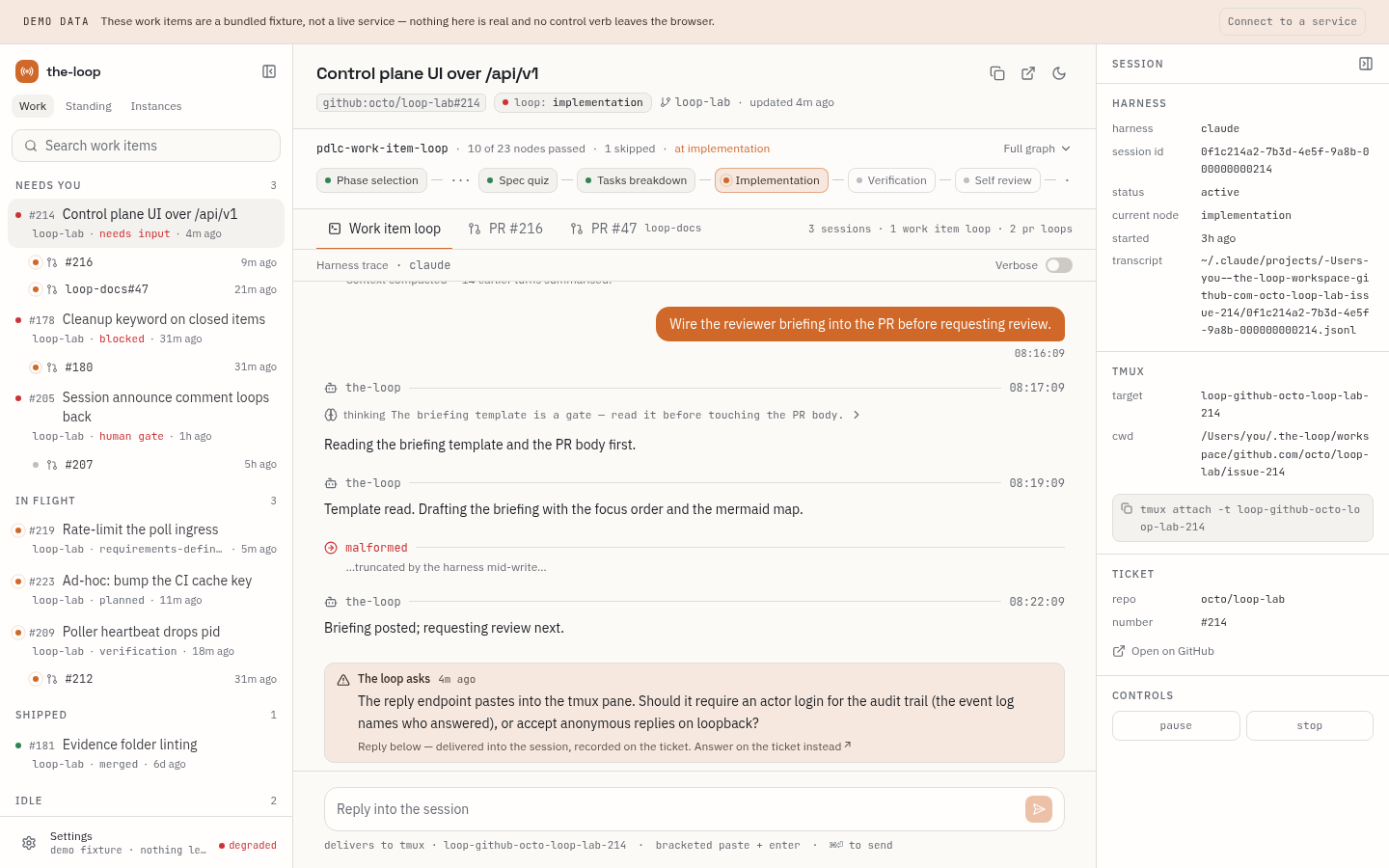
Task: Collapse the Session panel icon
Action: pyautogui.click(x=1366, y=64)
